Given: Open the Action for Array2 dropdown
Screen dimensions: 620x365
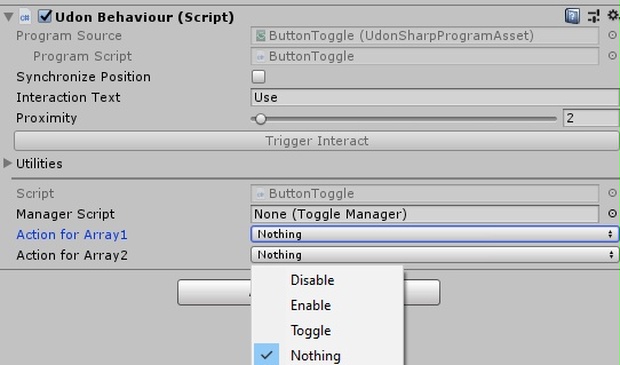Looking at the screenshot, I should [434, 255].
